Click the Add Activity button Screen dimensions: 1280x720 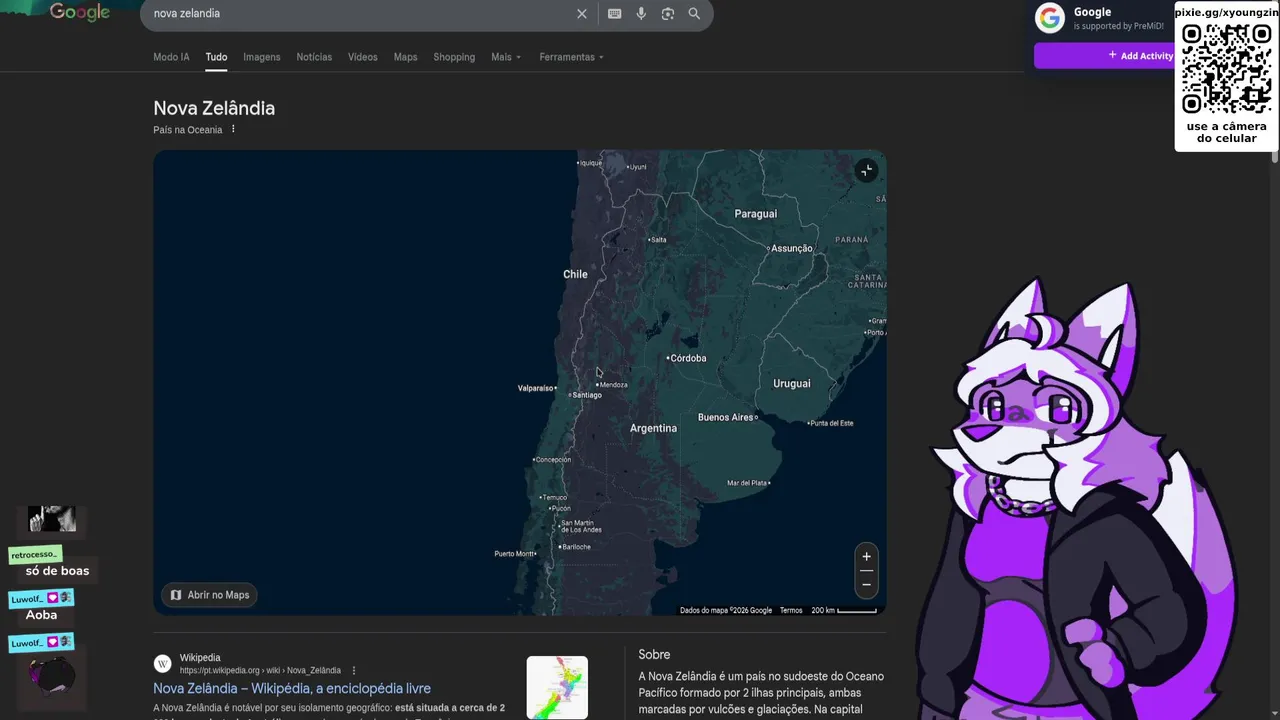tap(1104, 56)
